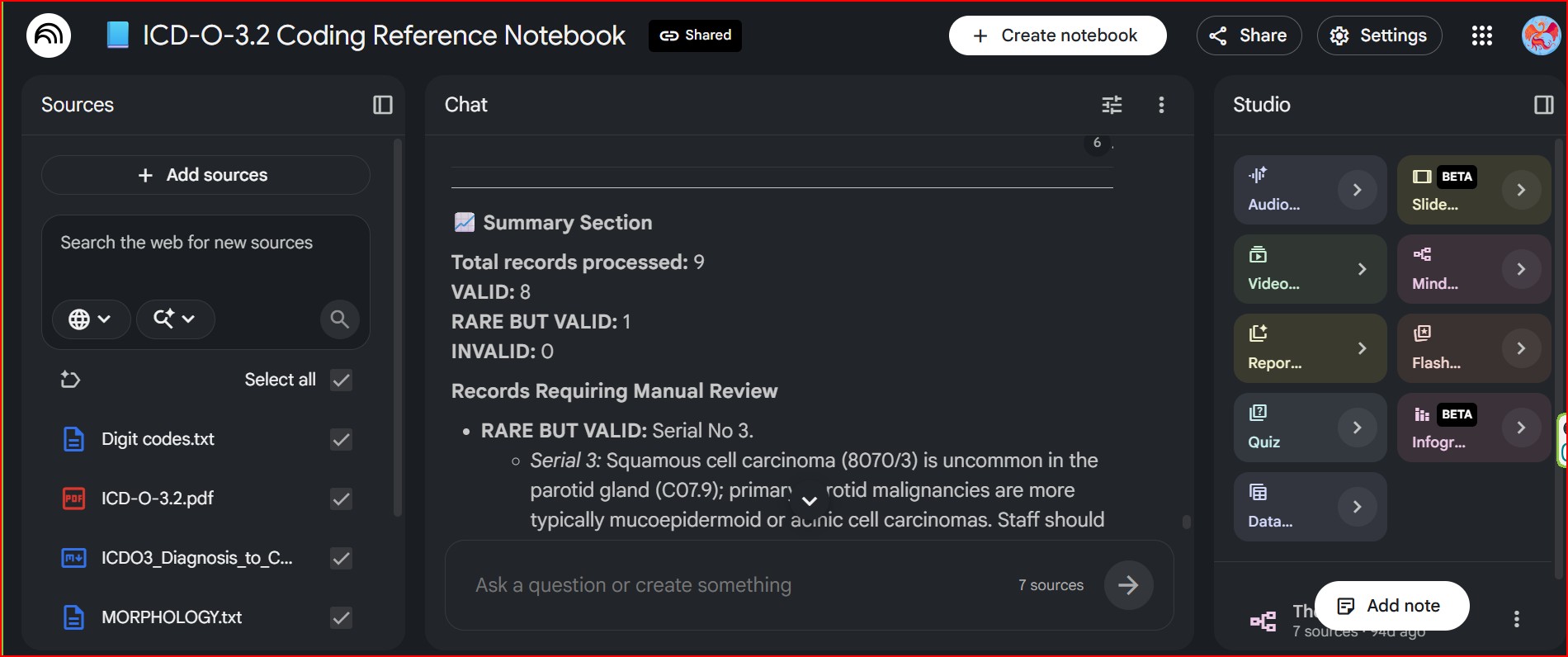
Task: Jump to bottom of chat arrow
Action: click(810, 501)
